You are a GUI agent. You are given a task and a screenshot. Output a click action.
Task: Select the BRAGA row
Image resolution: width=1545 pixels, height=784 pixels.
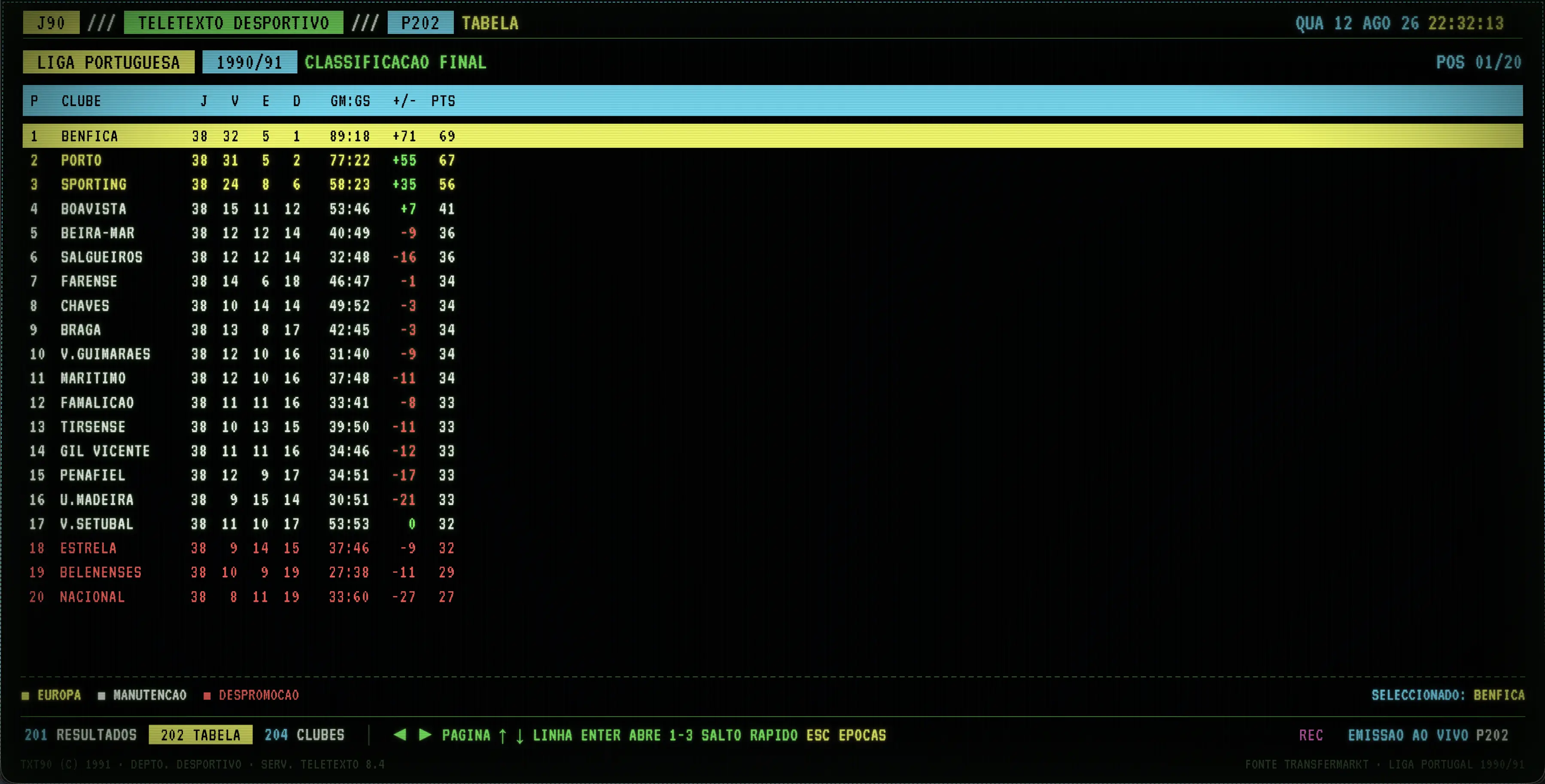coord(772,330)
